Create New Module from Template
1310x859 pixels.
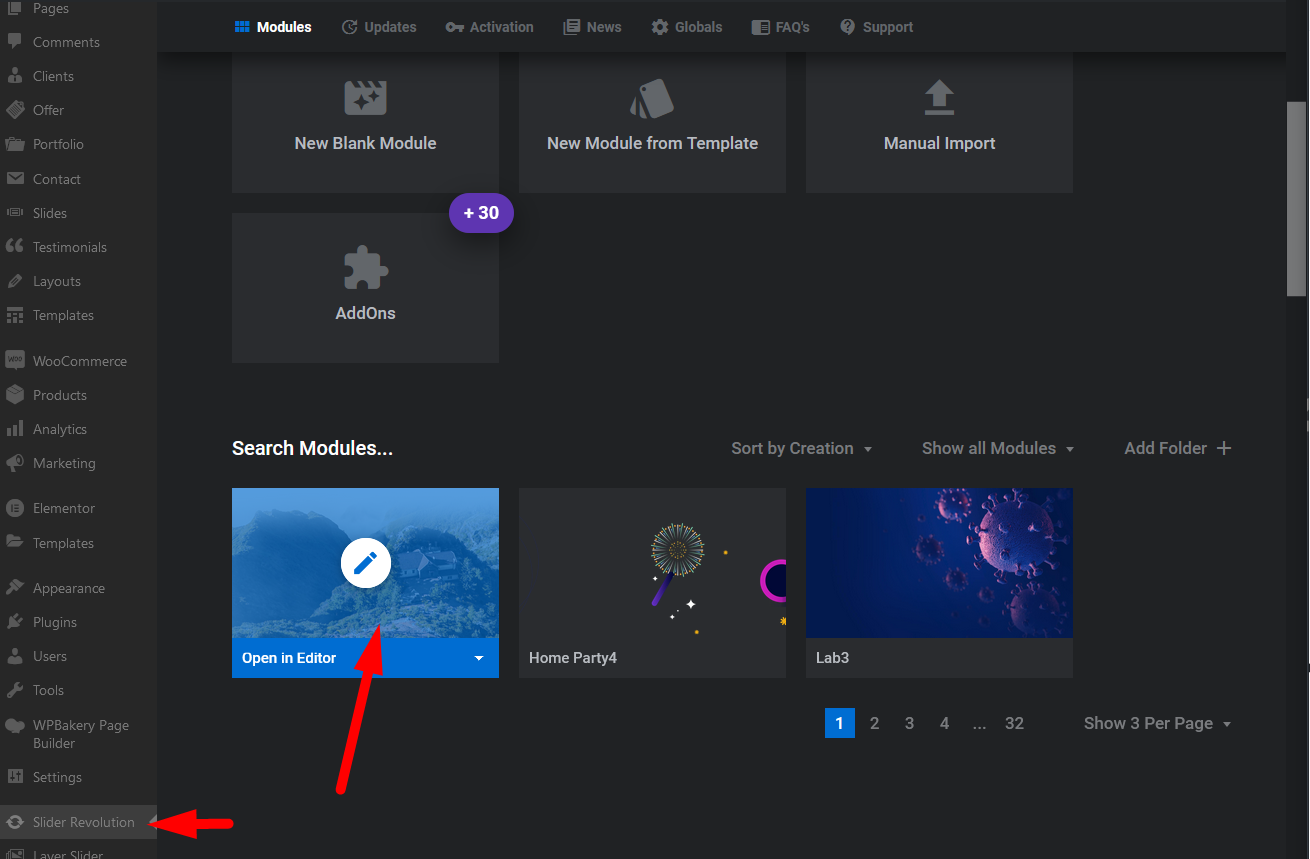[x=652, y=122]
